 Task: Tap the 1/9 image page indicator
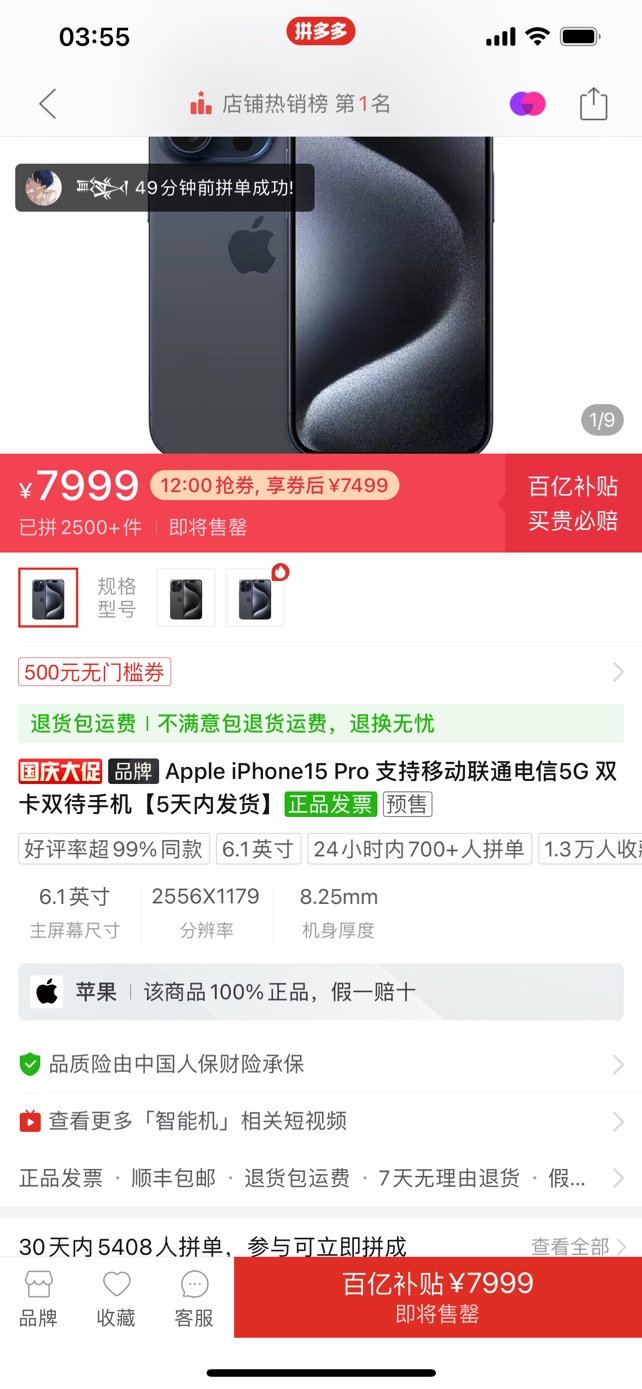tap(602, 420)
